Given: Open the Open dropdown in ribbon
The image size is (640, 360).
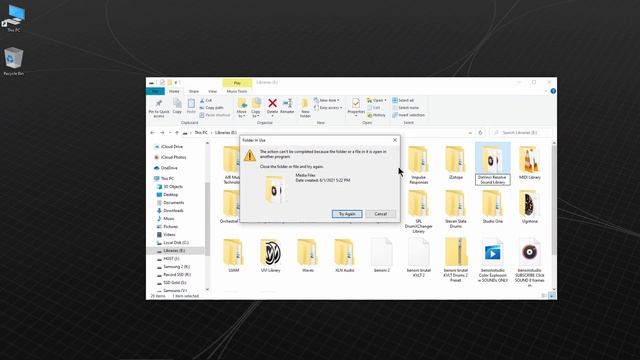Looking at the screenshot, I should pyautogui.click(x=376, y=100).
